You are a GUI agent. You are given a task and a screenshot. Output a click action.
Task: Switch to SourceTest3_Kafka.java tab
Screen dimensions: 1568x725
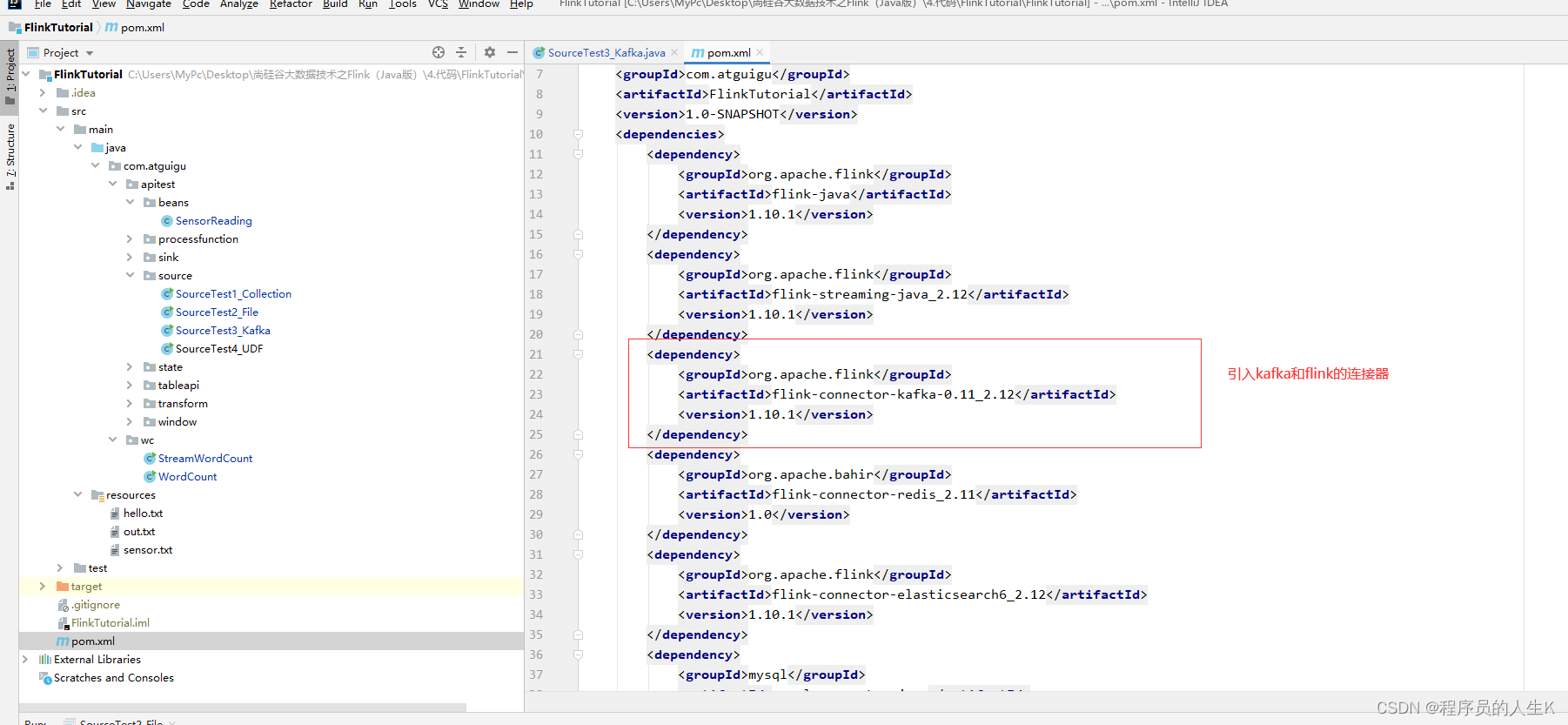coord(606,53)
